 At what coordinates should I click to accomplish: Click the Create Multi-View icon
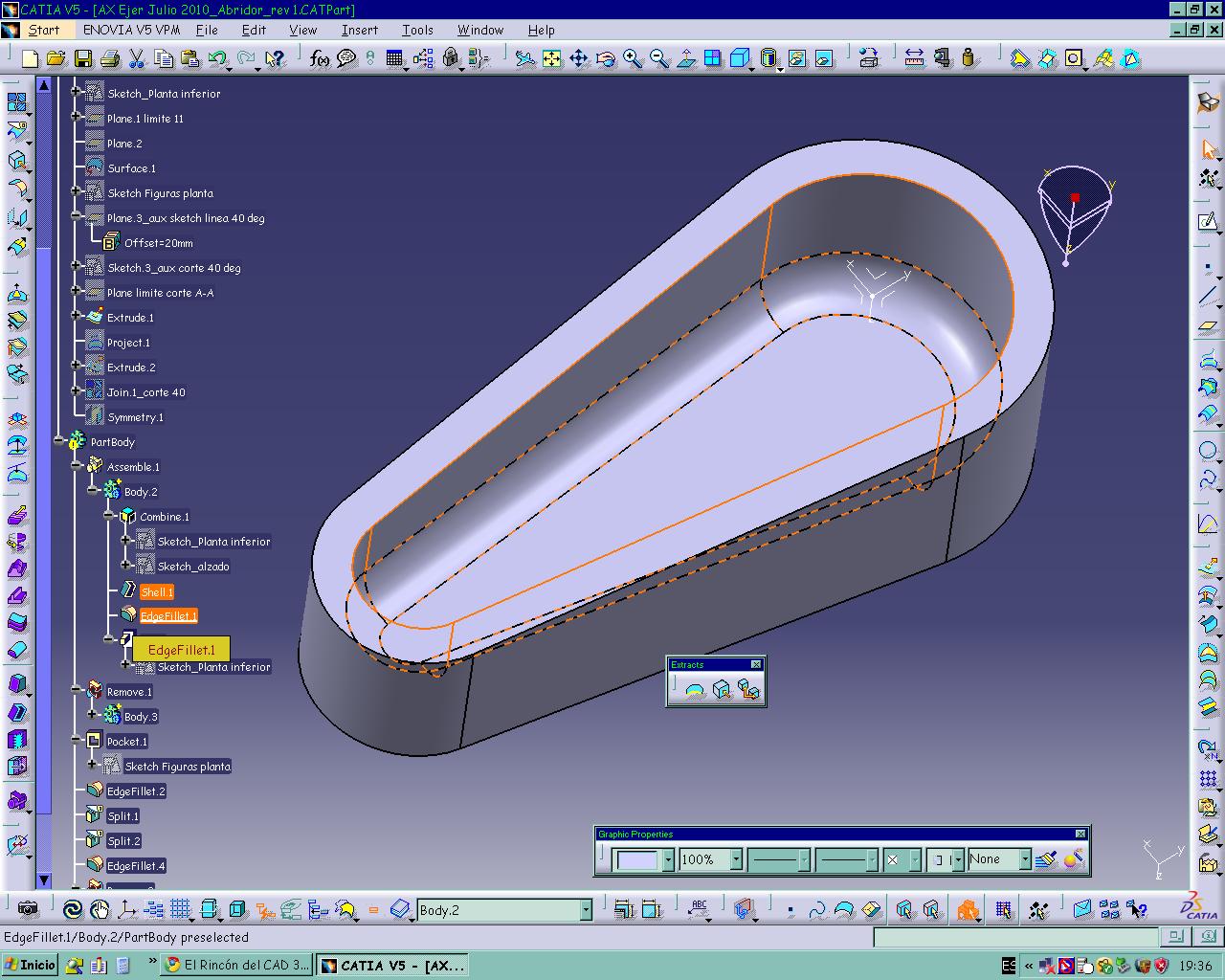tap(713, 59)
